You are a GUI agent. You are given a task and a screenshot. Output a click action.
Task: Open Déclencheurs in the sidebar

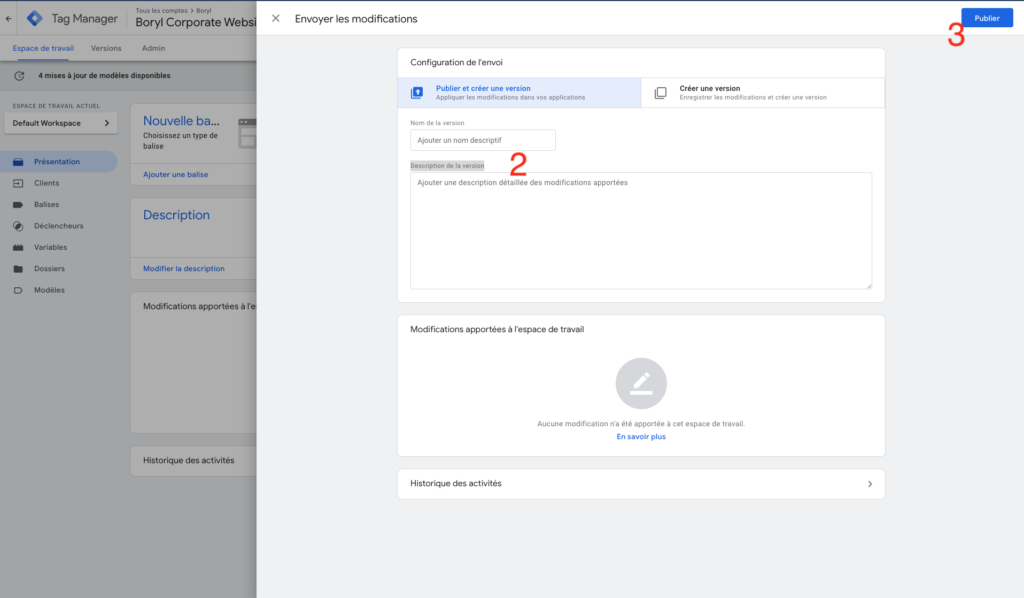[59, 226]
